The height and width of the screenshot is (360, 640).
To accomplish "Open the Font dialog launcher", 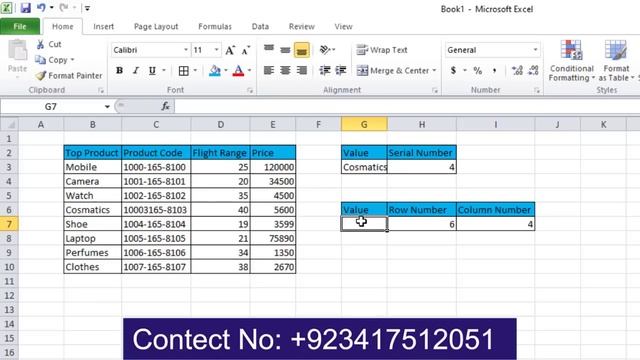I will coord(250,91).
